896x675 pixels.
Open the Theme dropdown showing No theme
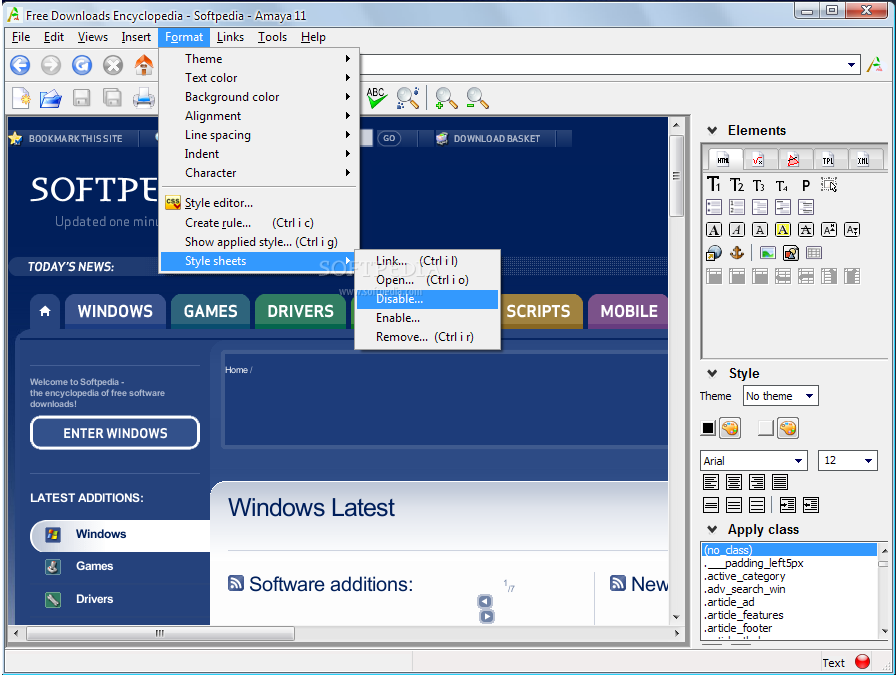[781, 396]
